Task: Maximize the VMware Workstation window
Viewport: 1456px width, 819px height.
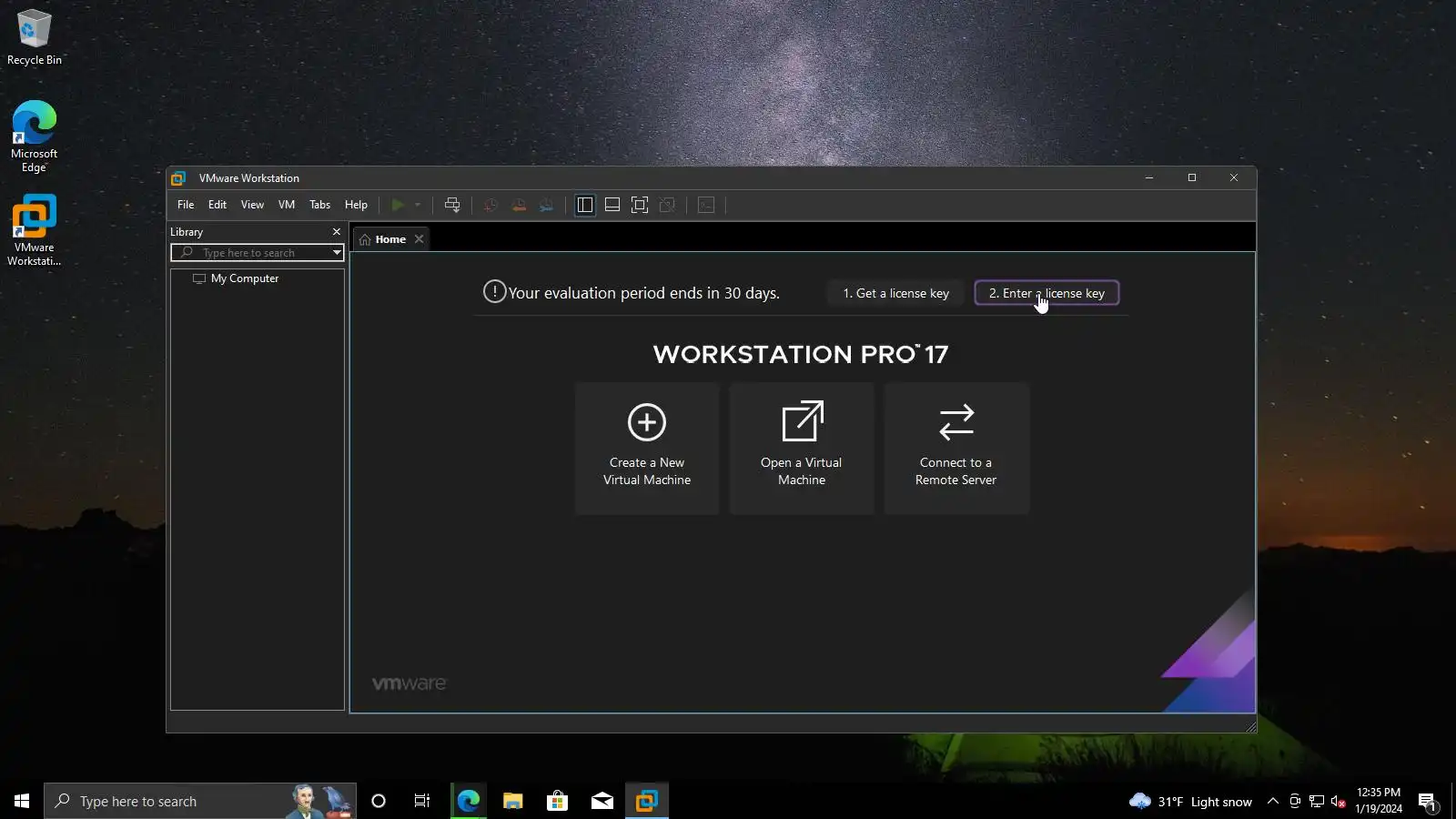Action: [1192, 177]
